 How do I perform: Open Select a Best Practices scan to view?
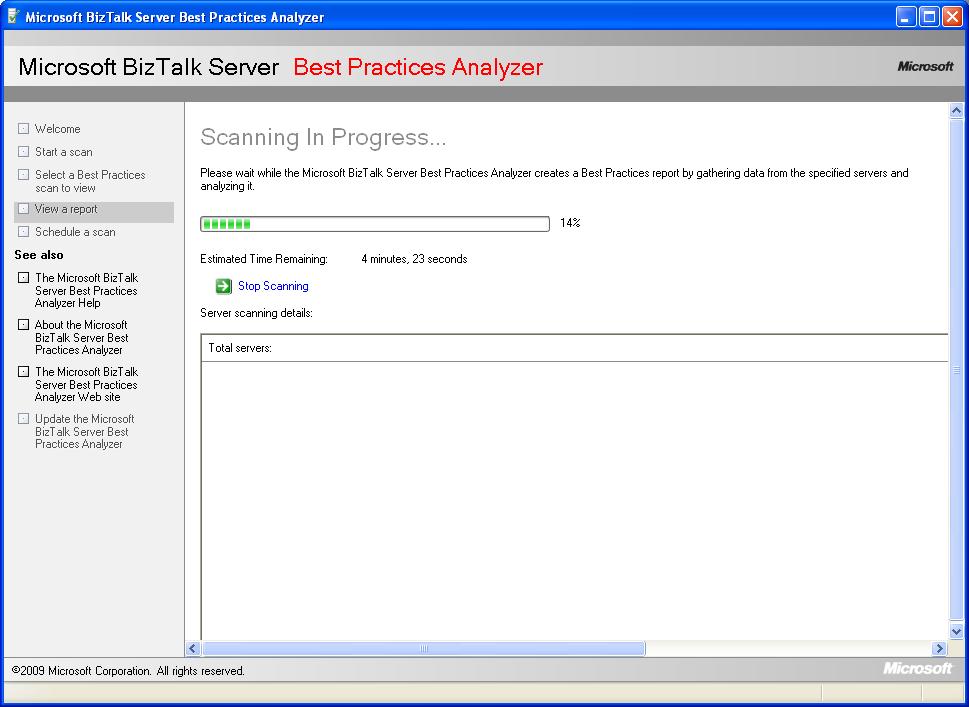click(90, 181)
